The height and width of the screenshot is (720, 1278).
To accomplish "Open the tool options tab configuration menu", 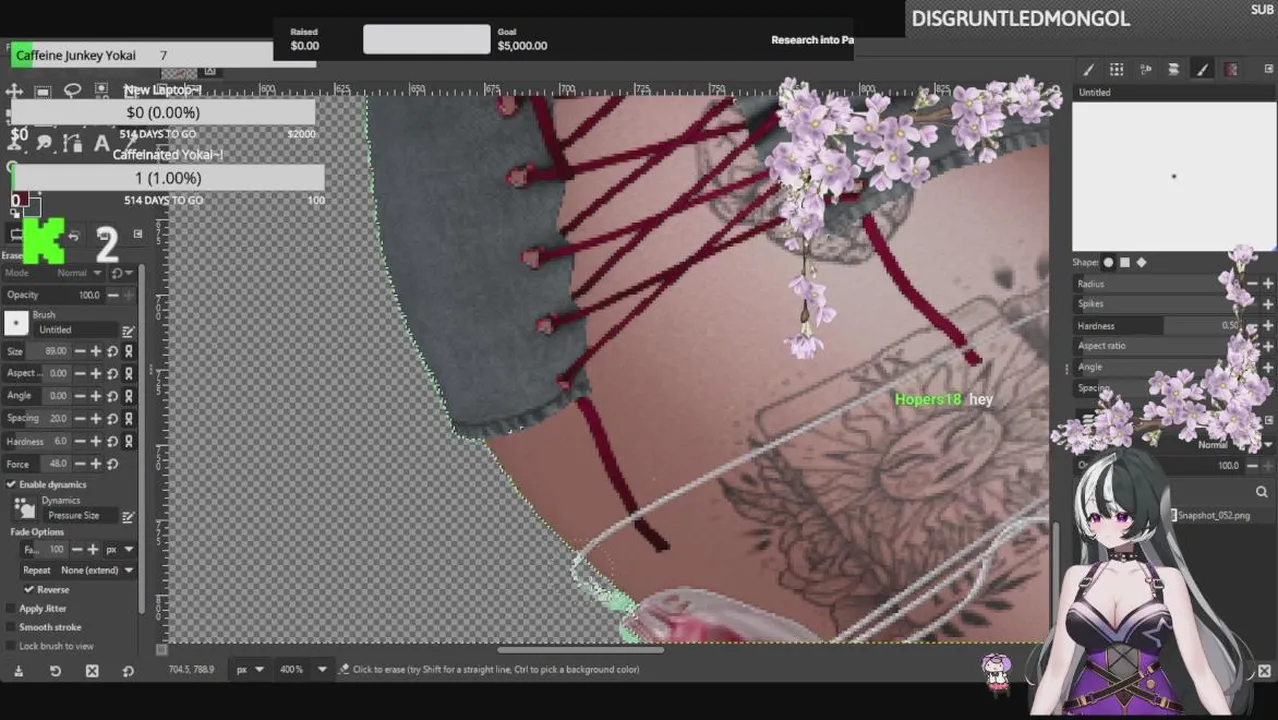I will point(138,235).
